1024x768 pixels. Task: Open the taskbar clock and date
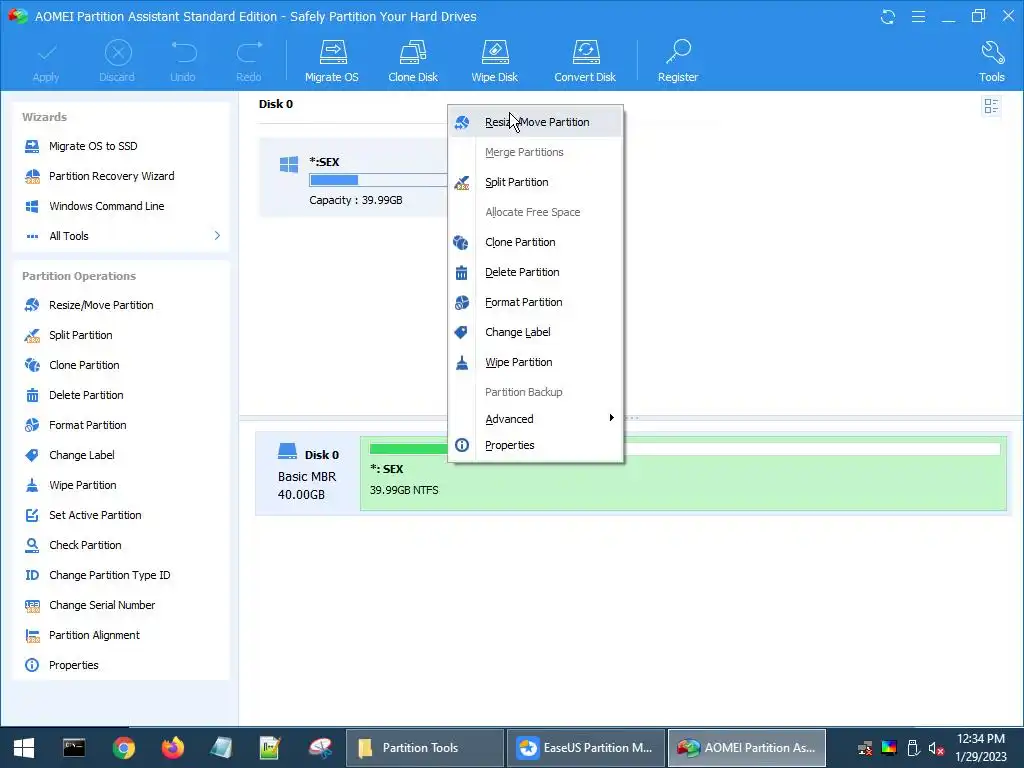coord(981,748)
